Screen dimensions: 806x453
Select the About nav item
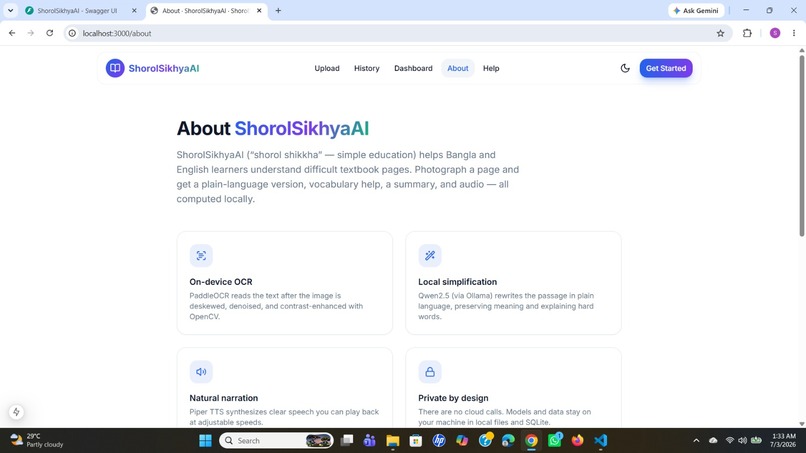457,68
